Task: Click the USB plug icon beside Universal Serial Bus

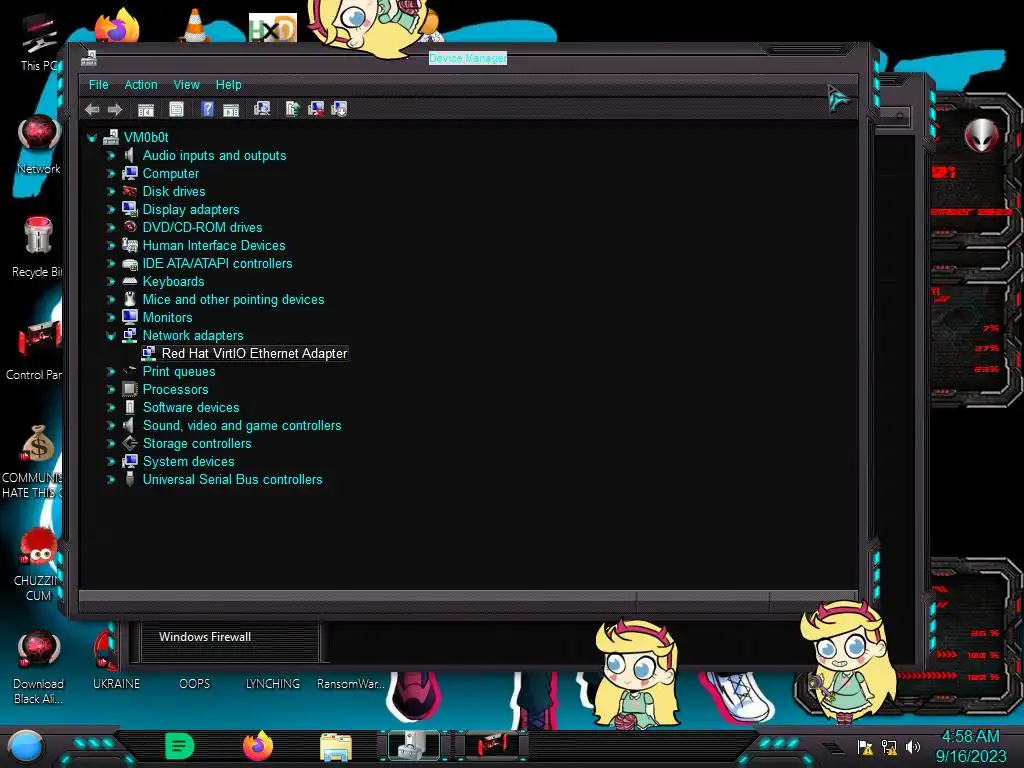Action: point(130,479)
